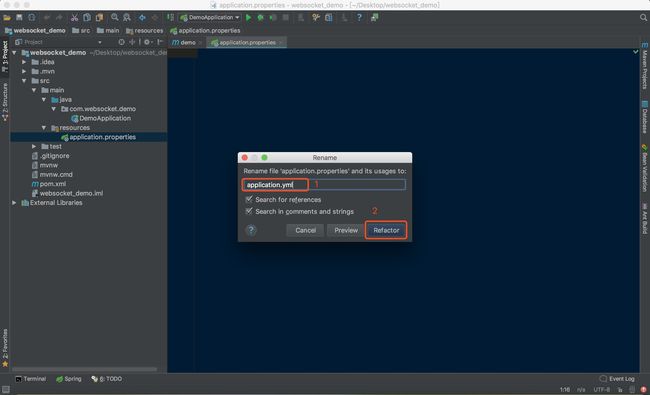Click the Collapse All icon in Project panel
The width and height of the screenshot is (650, 395).
click(x=132, y=42)
